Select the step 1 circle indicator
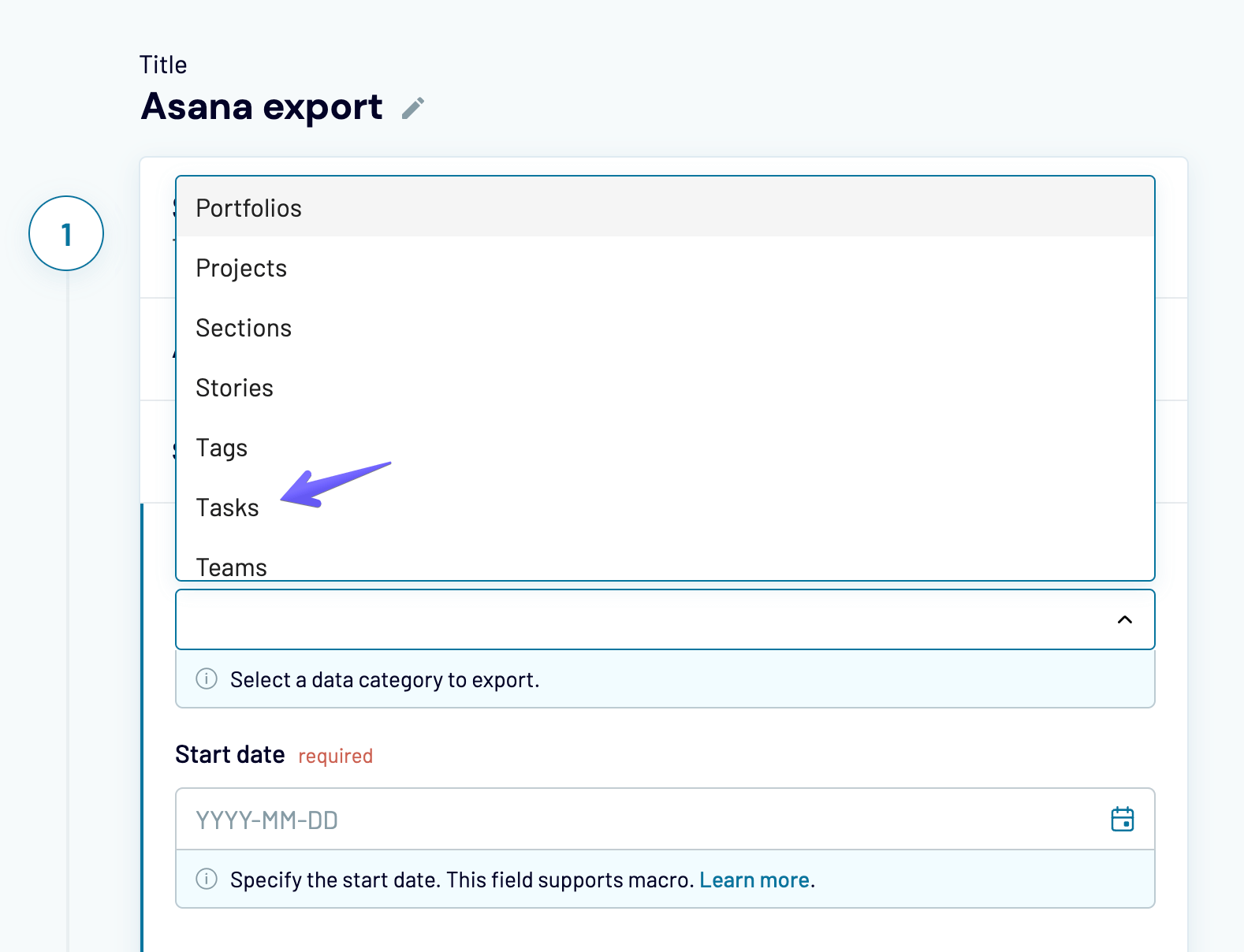Image resolution: width=1244 pixels, height=952 pixels. click(x=66, y=233)
